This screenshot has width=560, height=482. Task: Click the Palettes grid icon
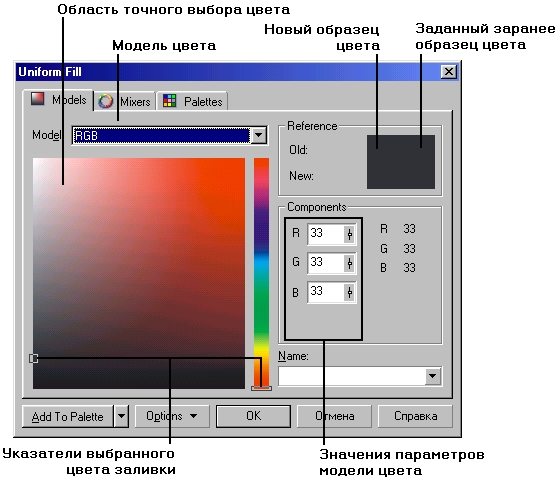[170, 101]
